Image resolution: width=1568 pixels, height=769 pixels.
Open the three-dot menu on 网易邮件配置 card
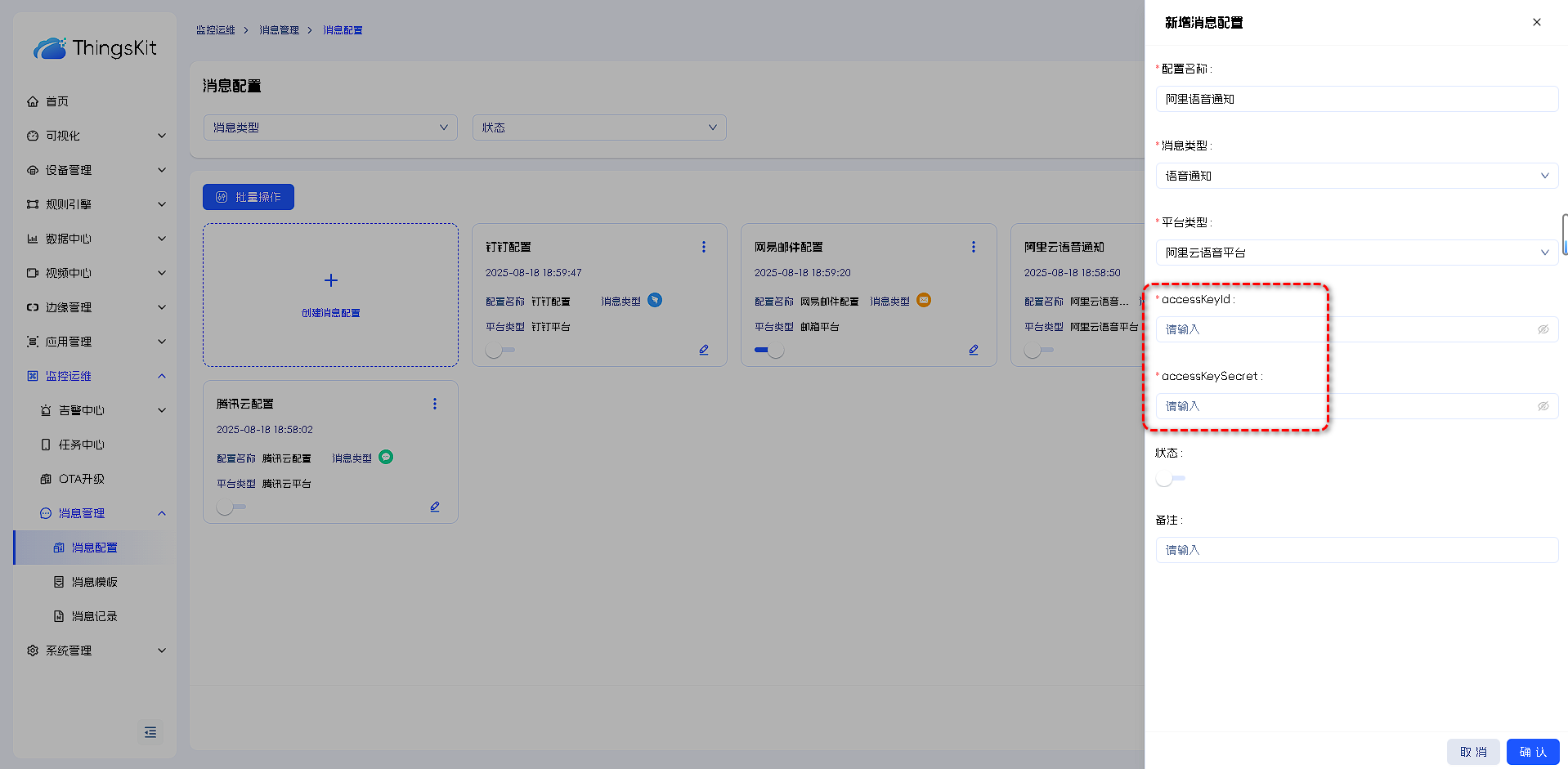pos(973,247)
